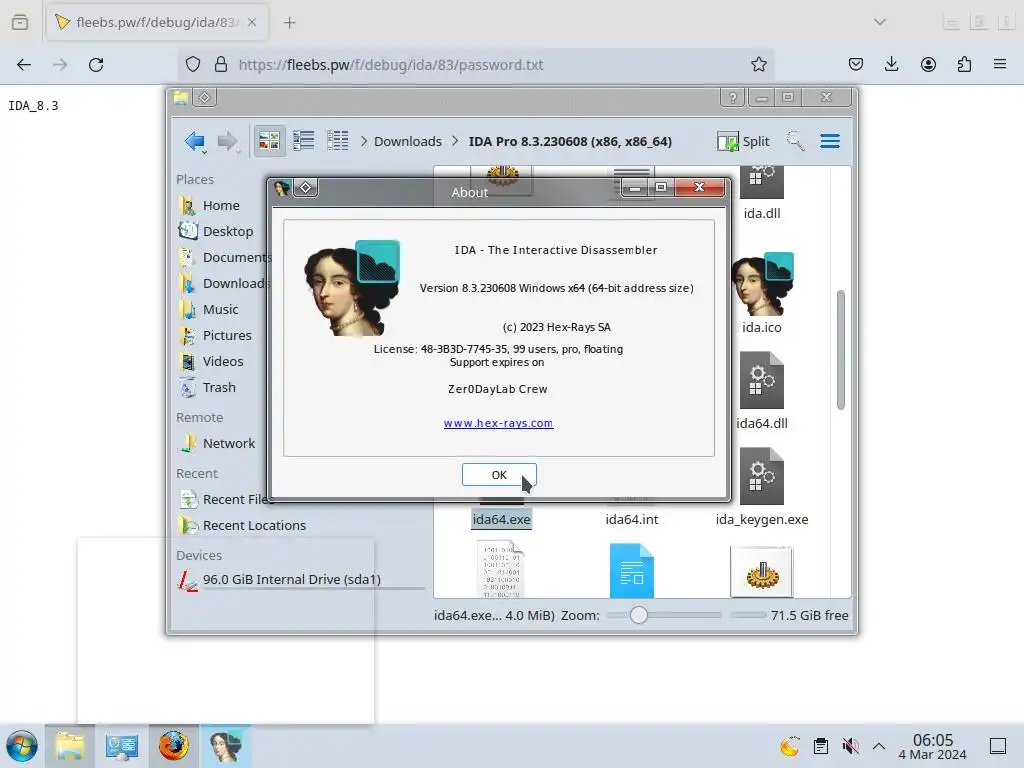Toggle file manager on-all-desktops pin
Screen dimensions: 1024x768
pyautogui.click(x=204, y=98)
